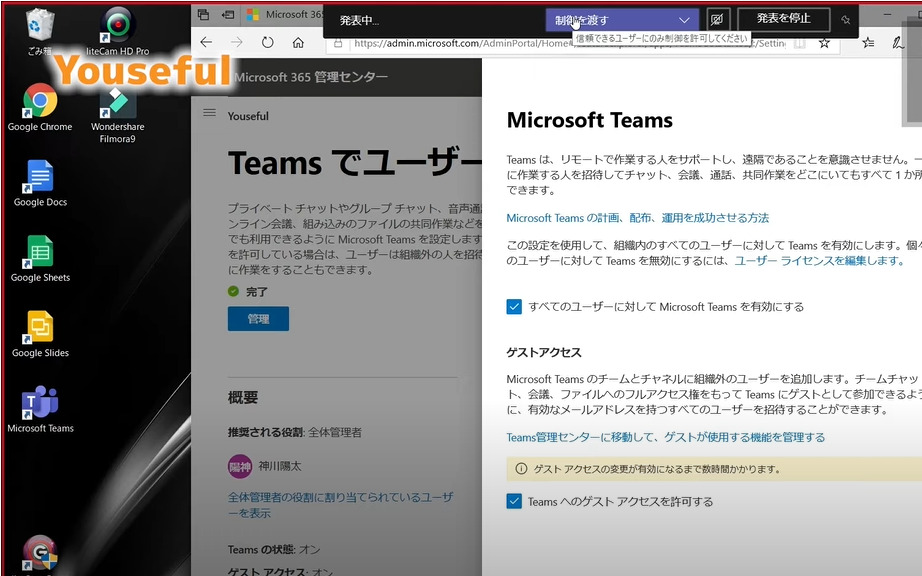
Task: Click the blue 管理 button
Action: (x=258, y=319)
